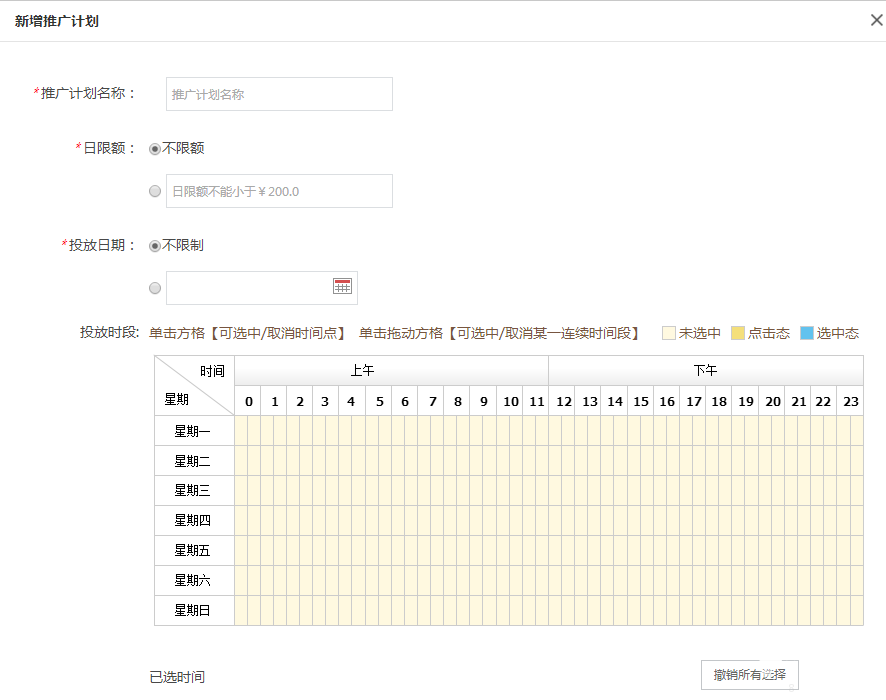
Task: Click the 未选中 legend color swatch
Action: 668,334
